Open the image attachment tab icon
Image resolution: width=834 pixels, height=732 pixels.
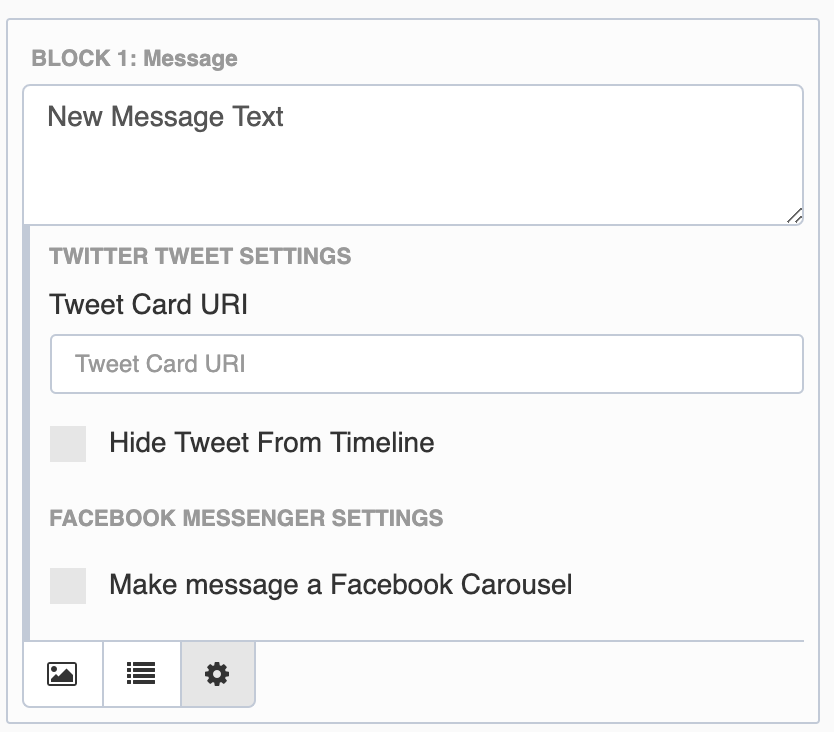pos(62,674)
